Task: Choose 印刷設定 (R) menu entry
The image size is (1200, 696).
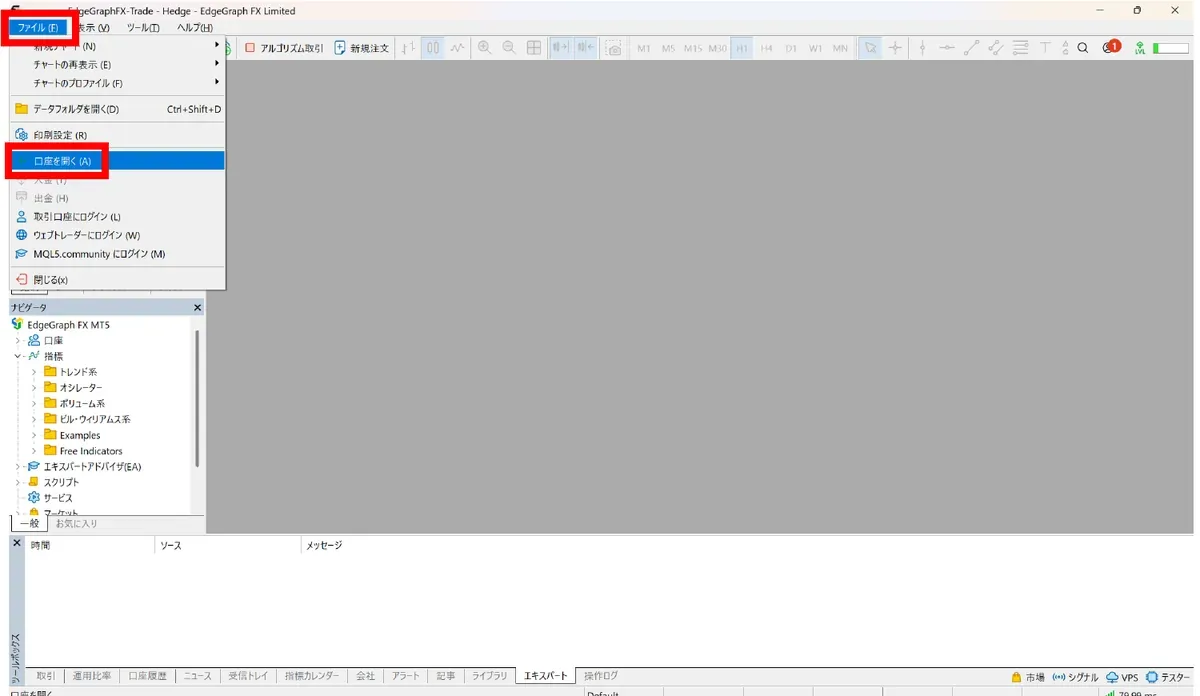Action: coord(117,135)
